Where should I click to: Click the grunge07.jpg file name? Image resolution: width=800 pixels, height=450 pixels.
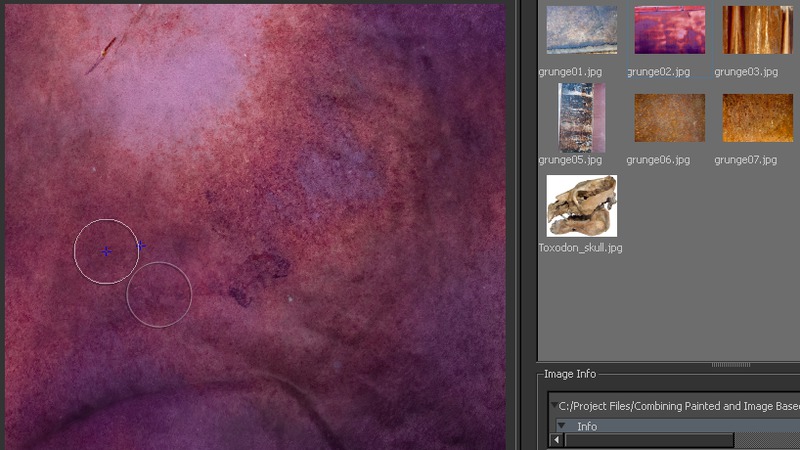pyautogui.click(x=746, y=160)
